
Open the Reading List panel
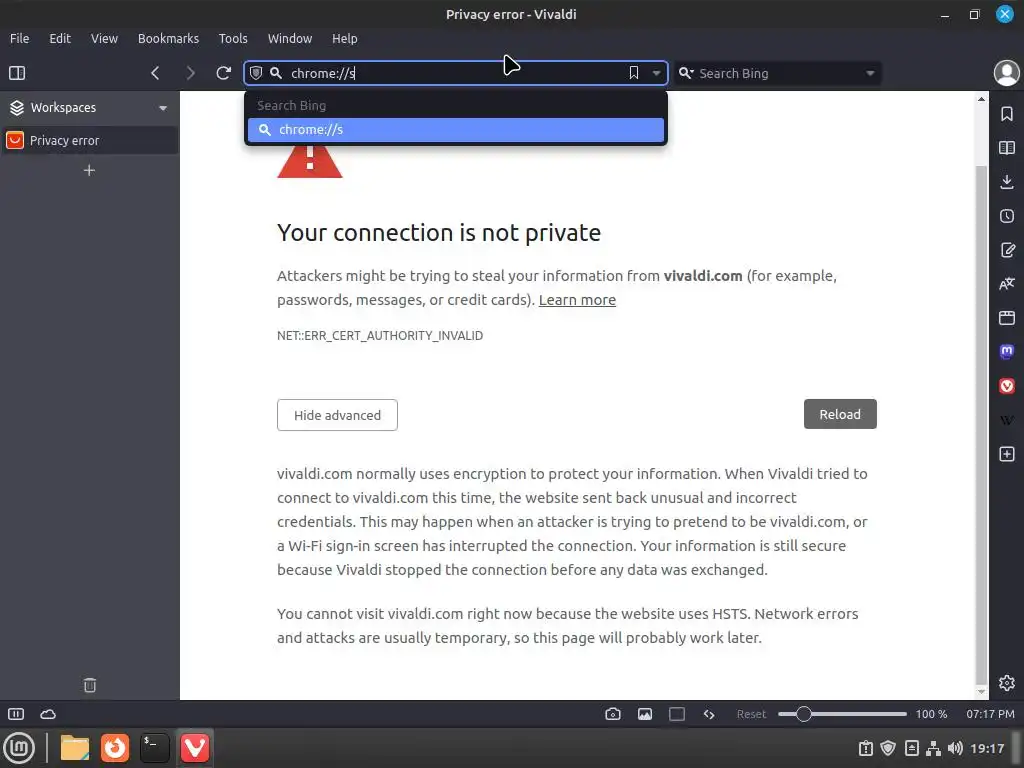1006,148
